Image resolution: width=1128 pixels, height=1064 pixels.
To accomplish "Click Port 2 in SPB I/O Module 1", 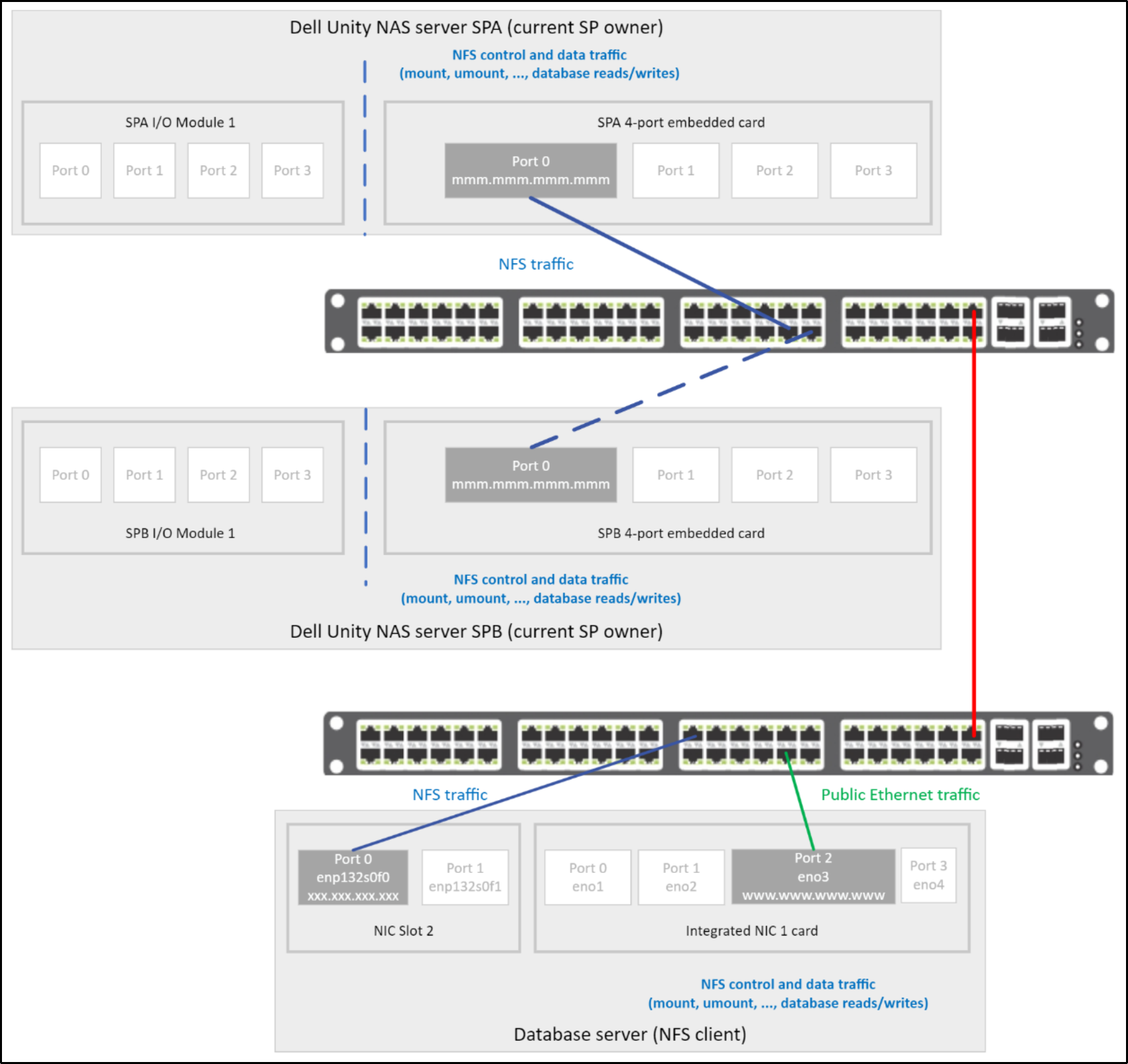I will tap(218, 475).
